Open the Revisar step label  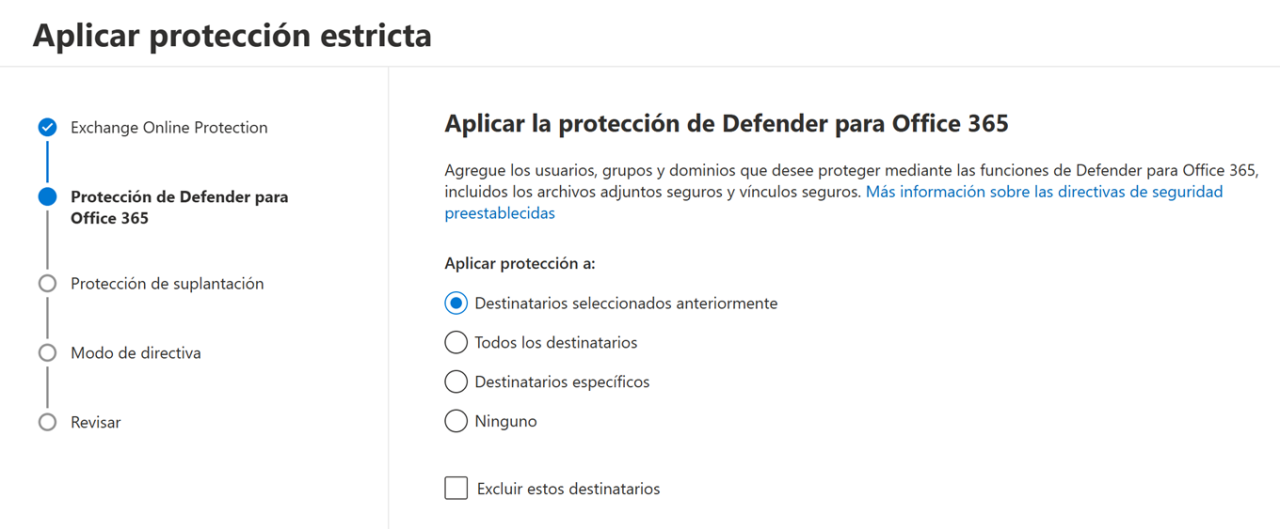pos(95,422)
